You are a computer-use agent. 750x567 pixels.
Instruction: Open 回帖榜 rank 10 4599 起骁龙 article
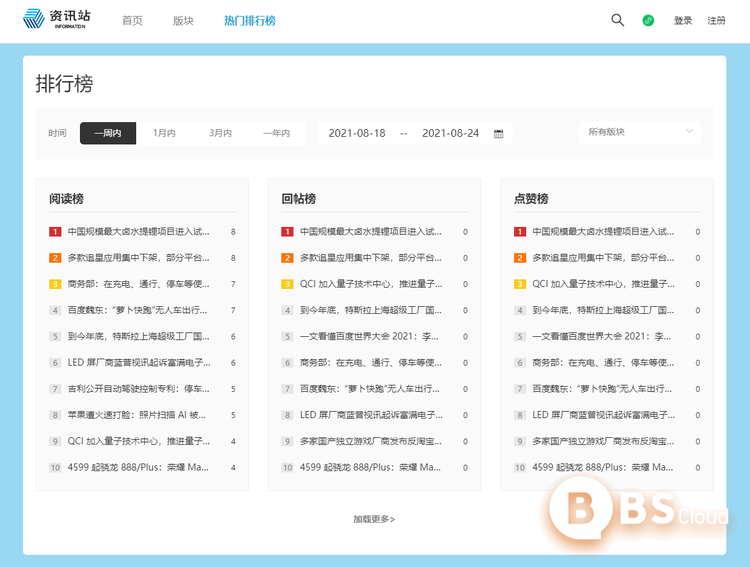[370, 467]
